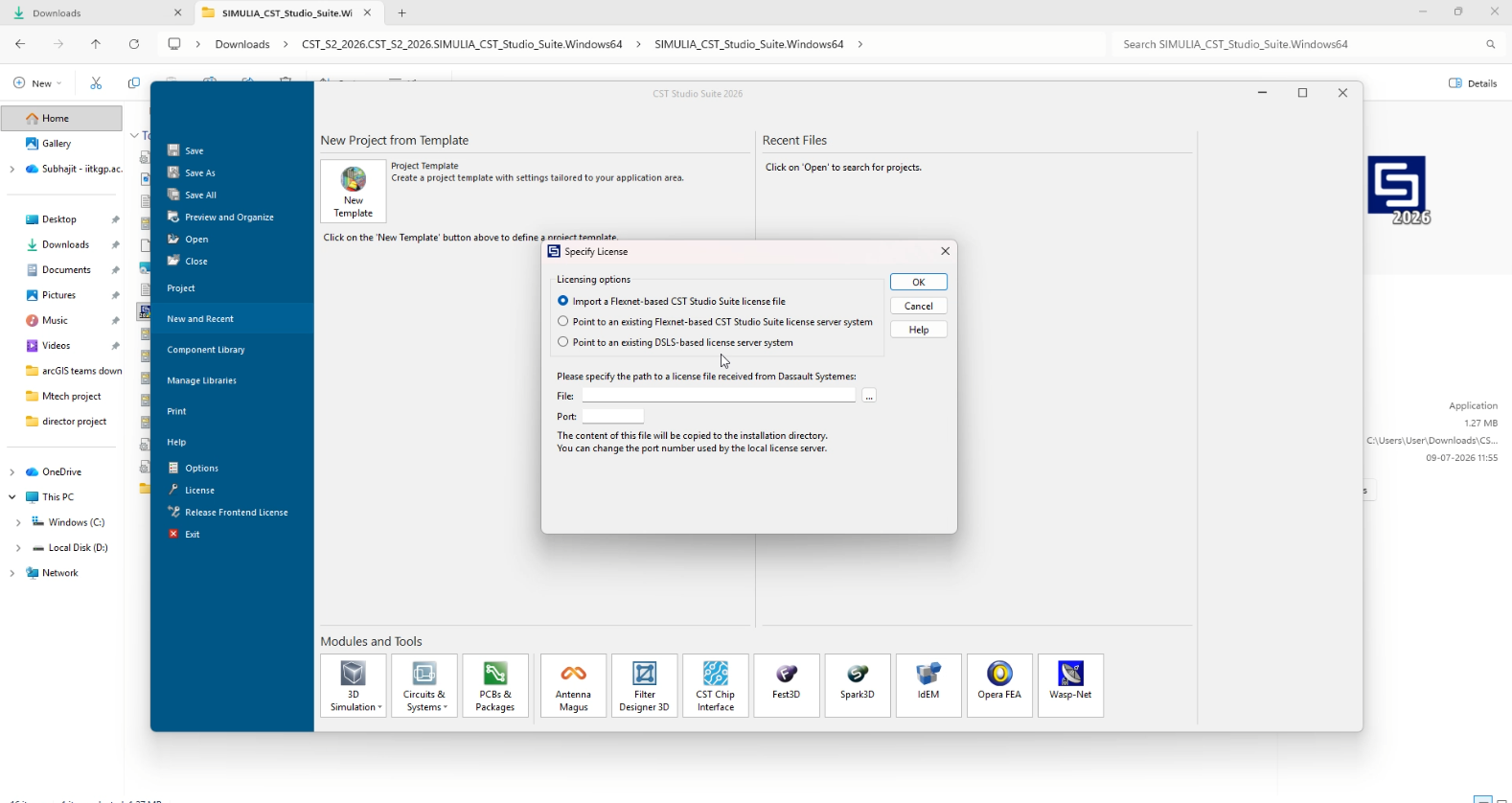Select existing Flexnet-based license server option
Viewport: 1512px width, 803px height.
[563, 322]
